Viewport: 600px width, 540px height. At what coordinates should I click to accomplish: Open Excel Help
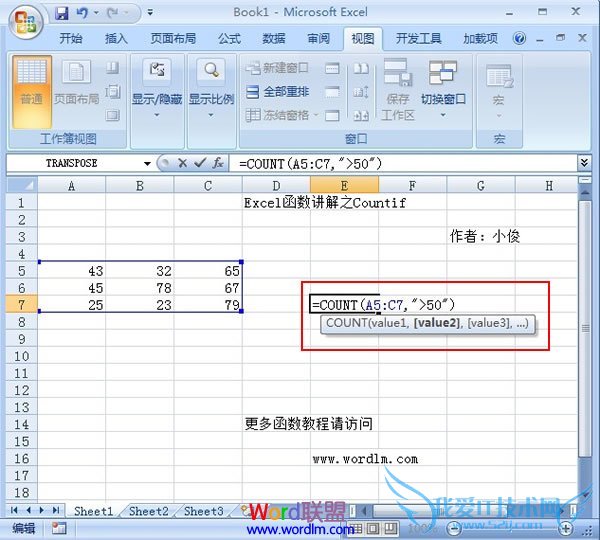519,38
